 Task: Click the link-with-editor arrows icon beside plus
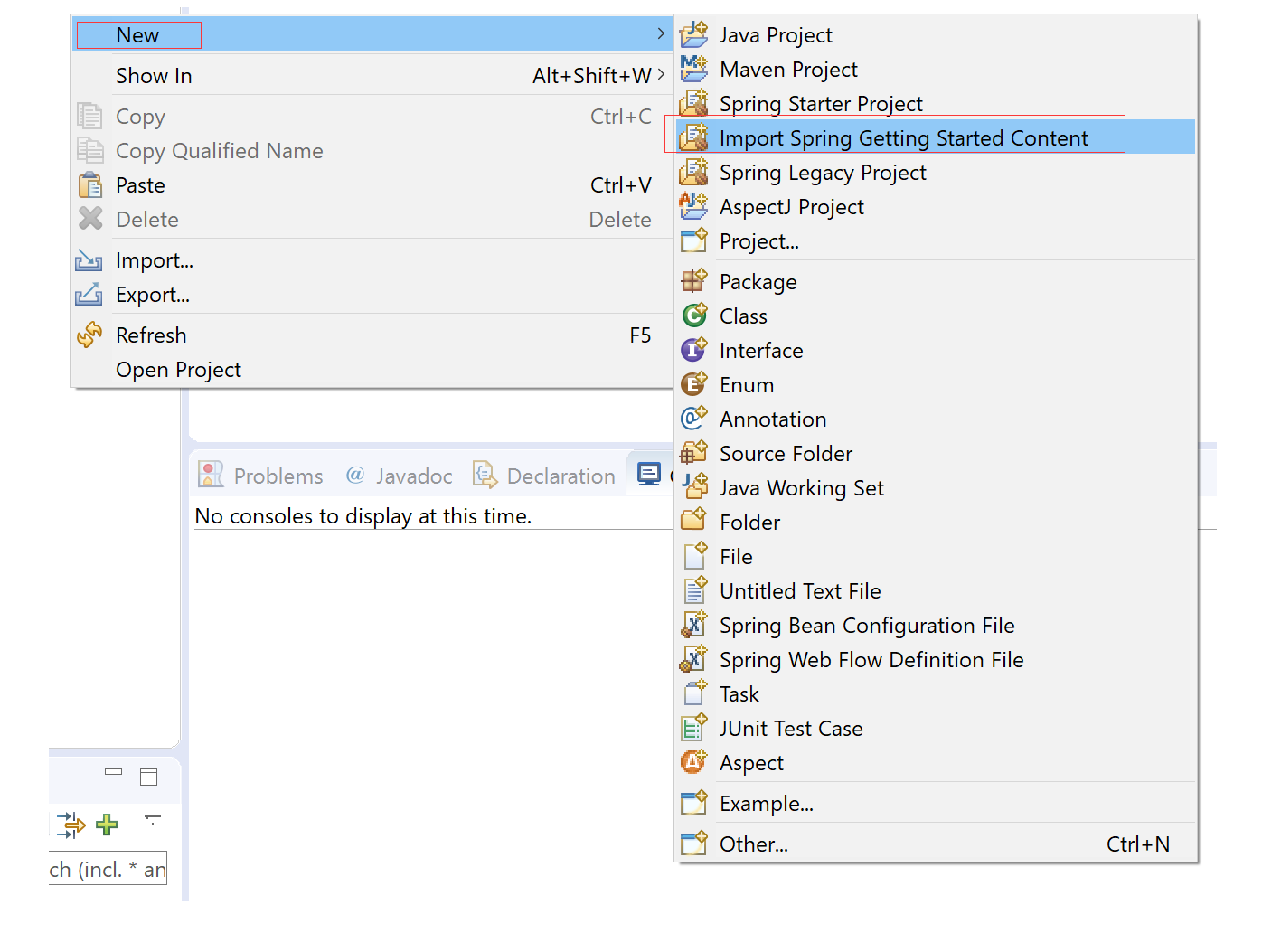coord(71,825)
